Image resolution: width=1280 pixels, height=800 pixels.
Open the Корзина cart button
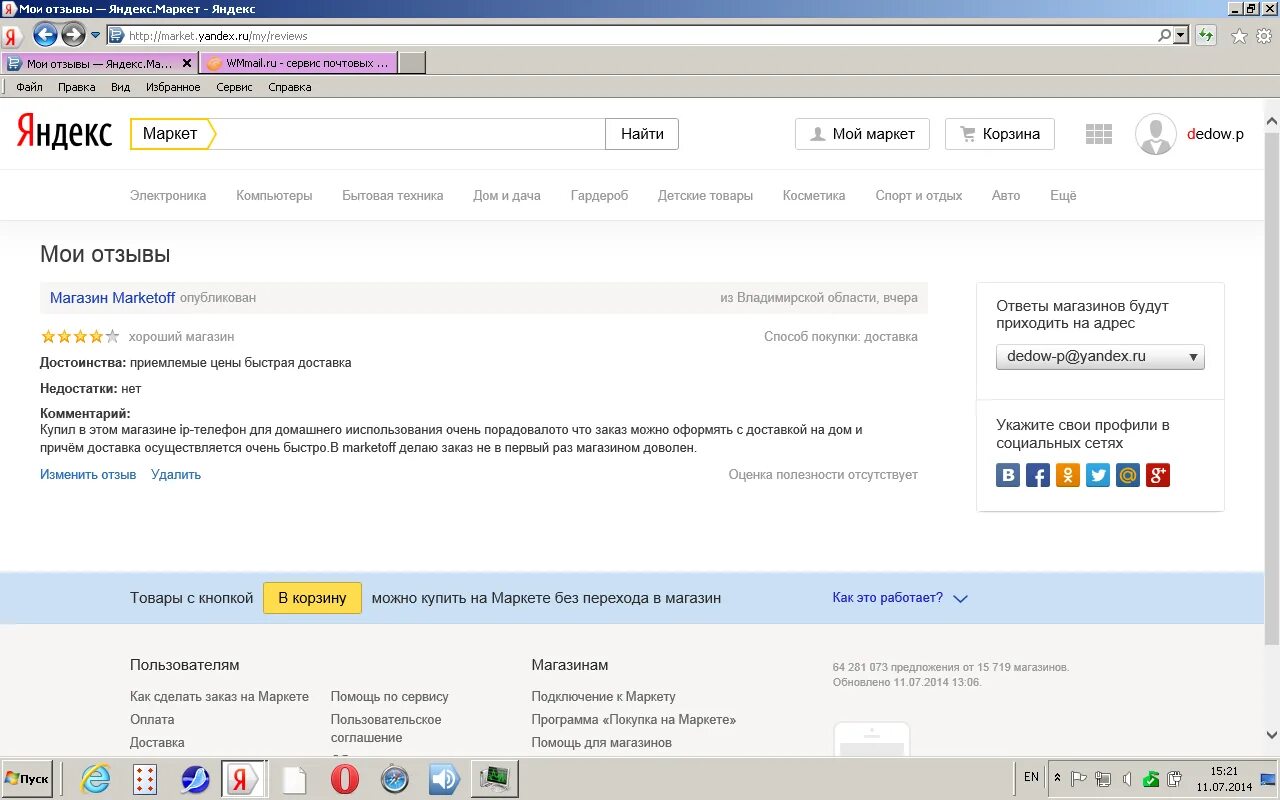[999, 134]
